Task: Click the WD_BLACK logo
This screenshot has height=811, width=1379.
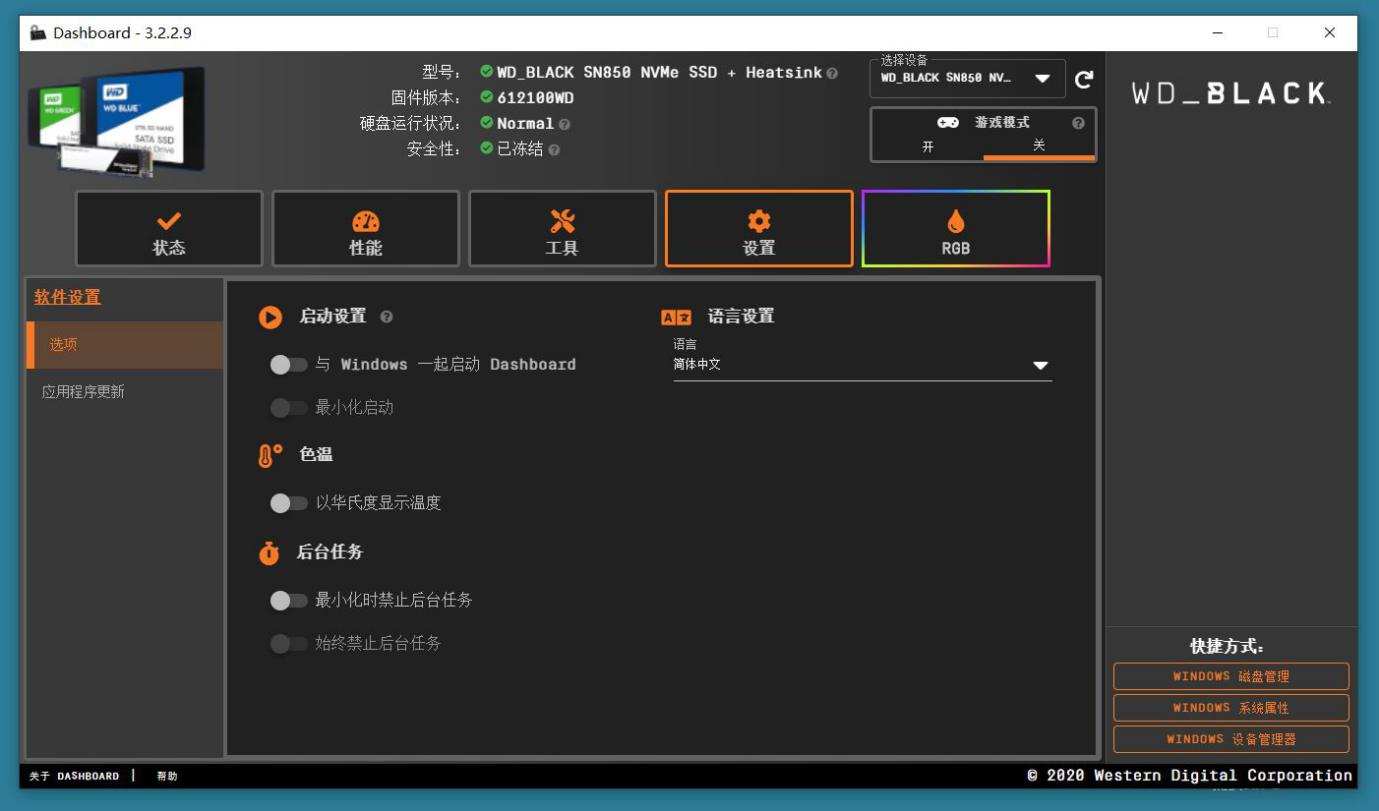Action: 1231,94
